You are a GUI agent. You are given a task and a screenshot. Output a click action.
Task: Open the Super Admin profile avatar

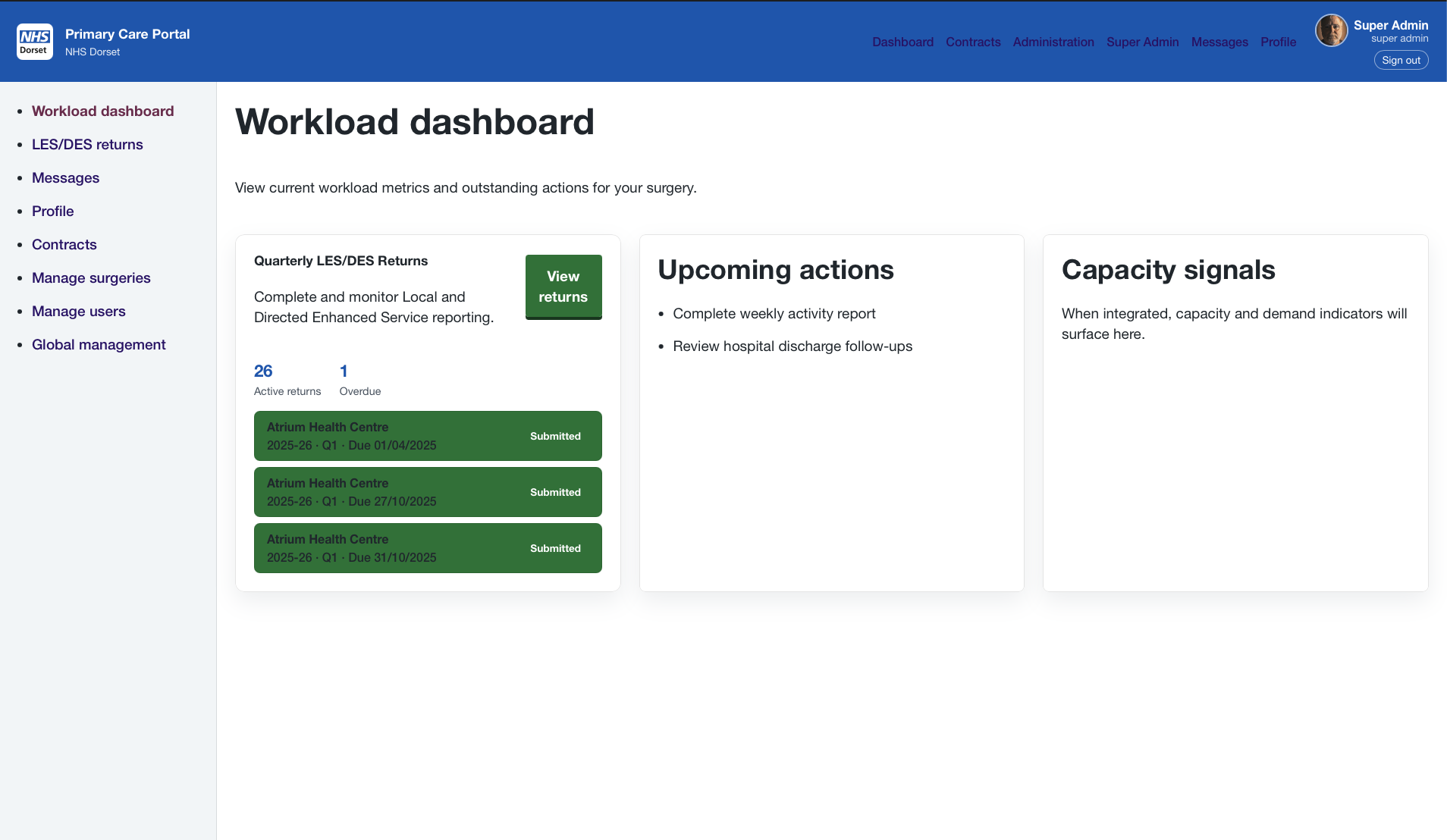click(1332, 30)
